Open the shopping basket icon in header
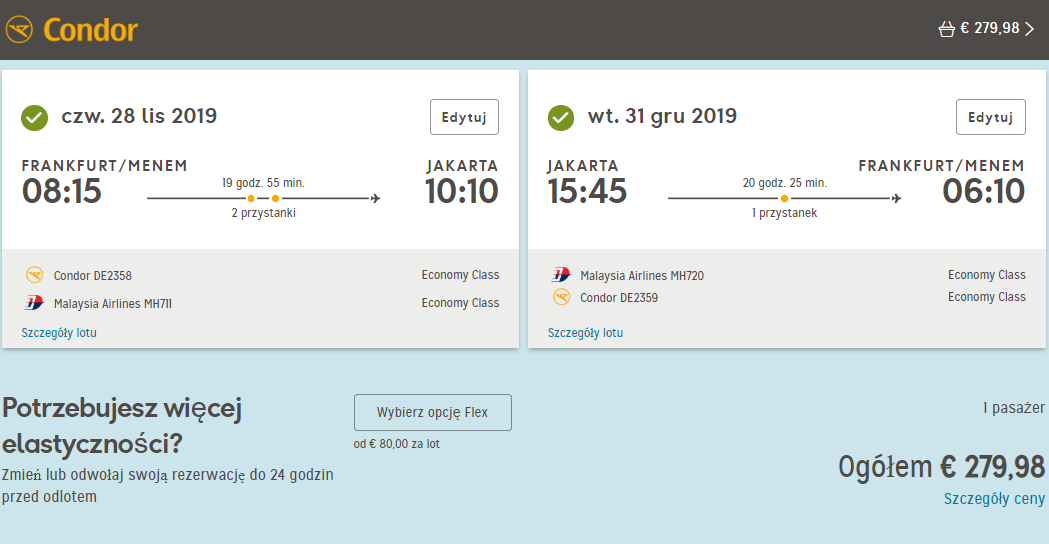1049x544 pixels. pyautogui.click(x=946, y=29)
